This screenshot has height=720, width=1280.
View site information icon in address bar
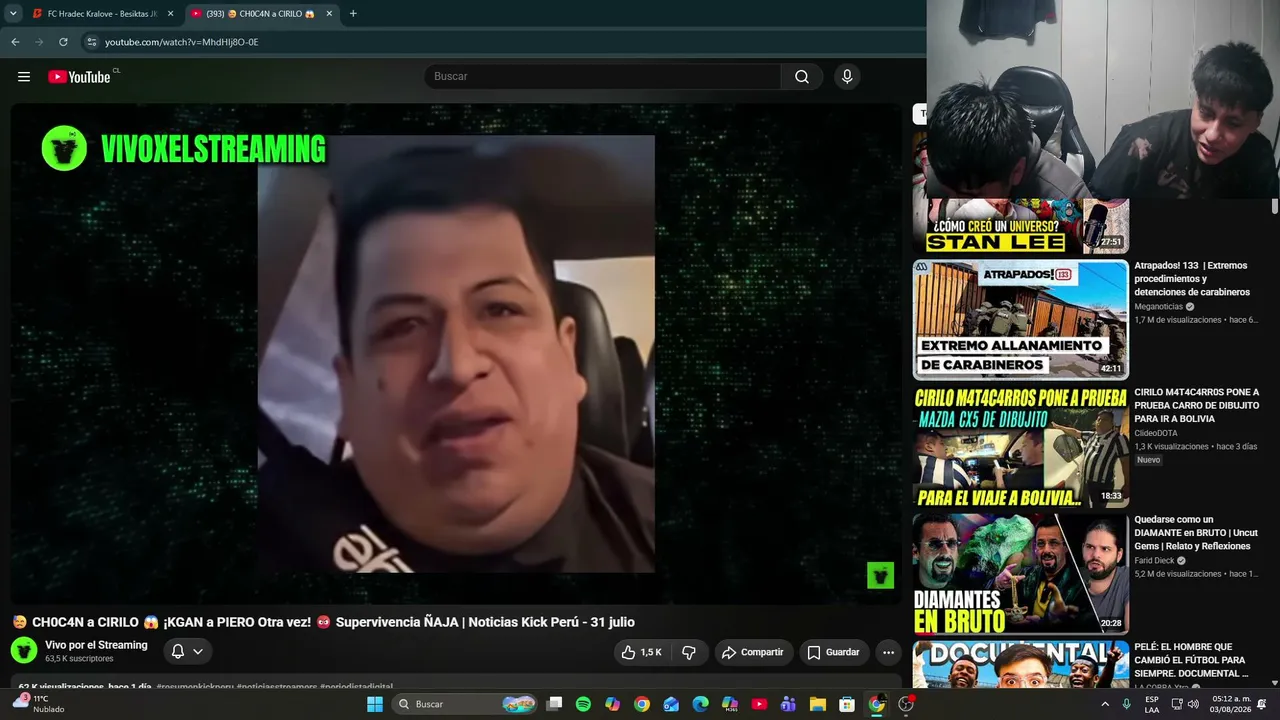(x=91, y=42)
